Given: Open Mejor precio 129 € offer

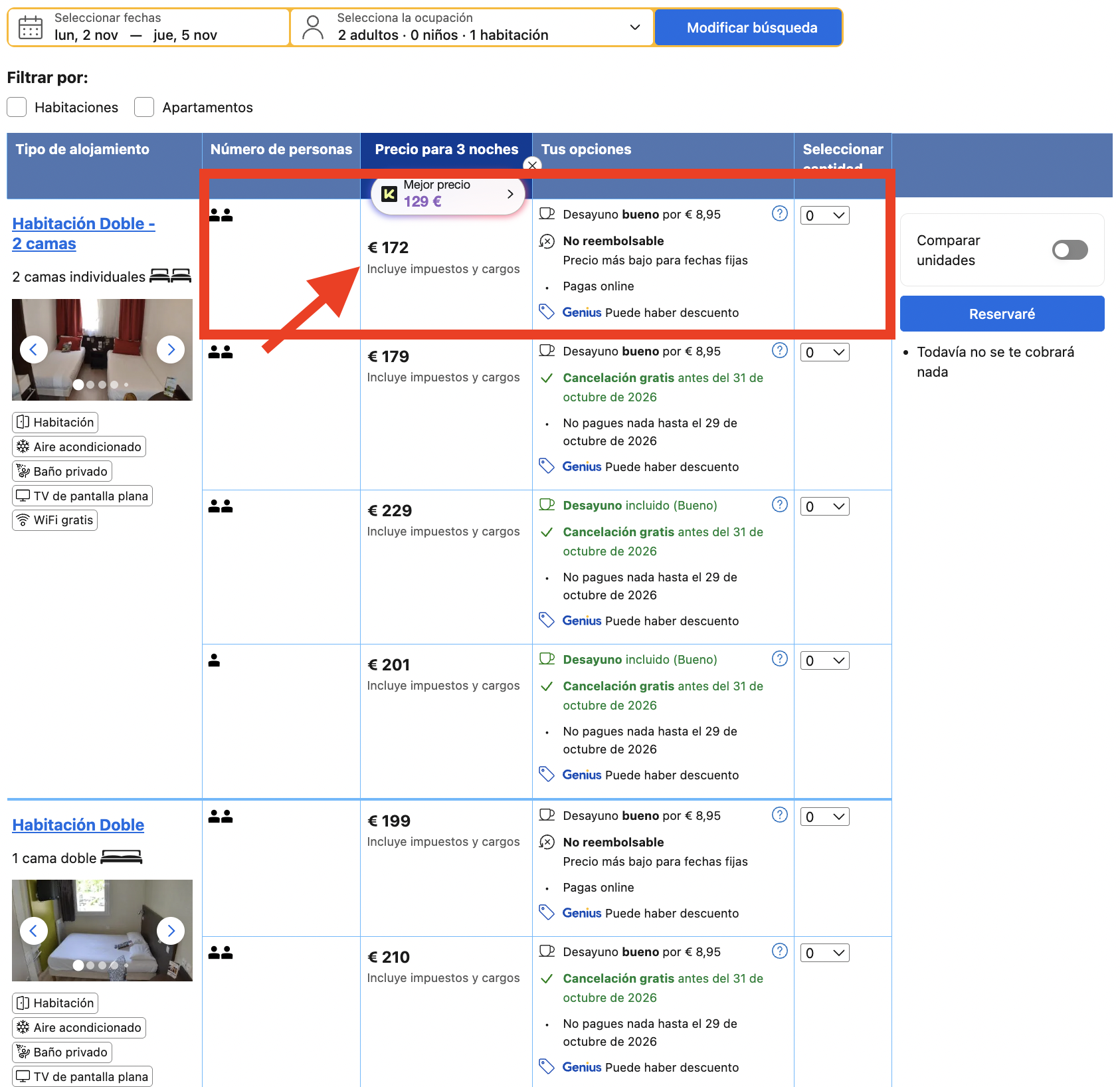Looking at the screenshot, I should pos(448,194).
